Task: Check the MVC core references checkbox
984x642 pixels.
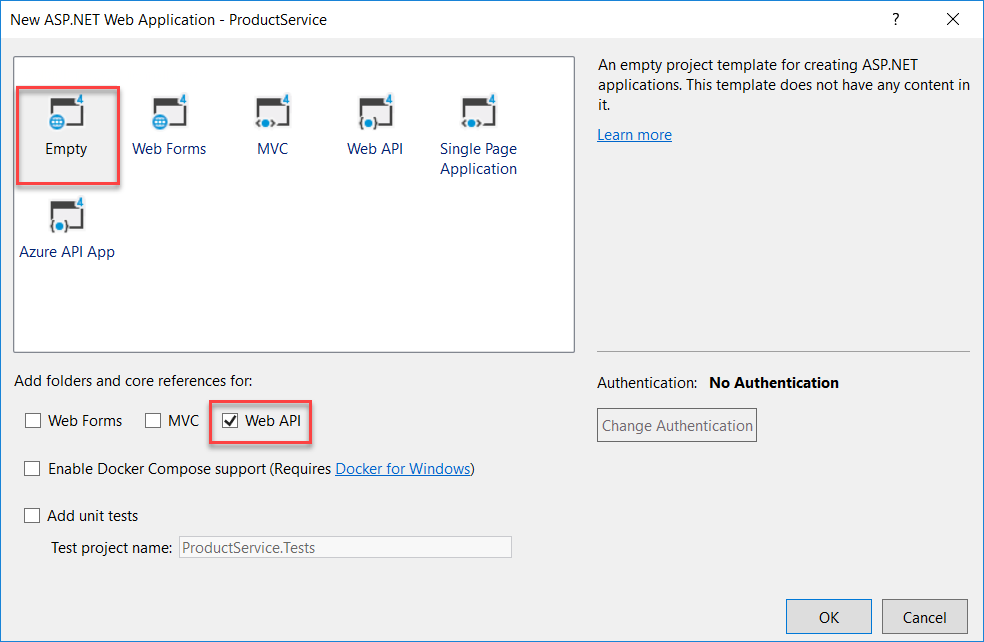Action: coord(152,421)
